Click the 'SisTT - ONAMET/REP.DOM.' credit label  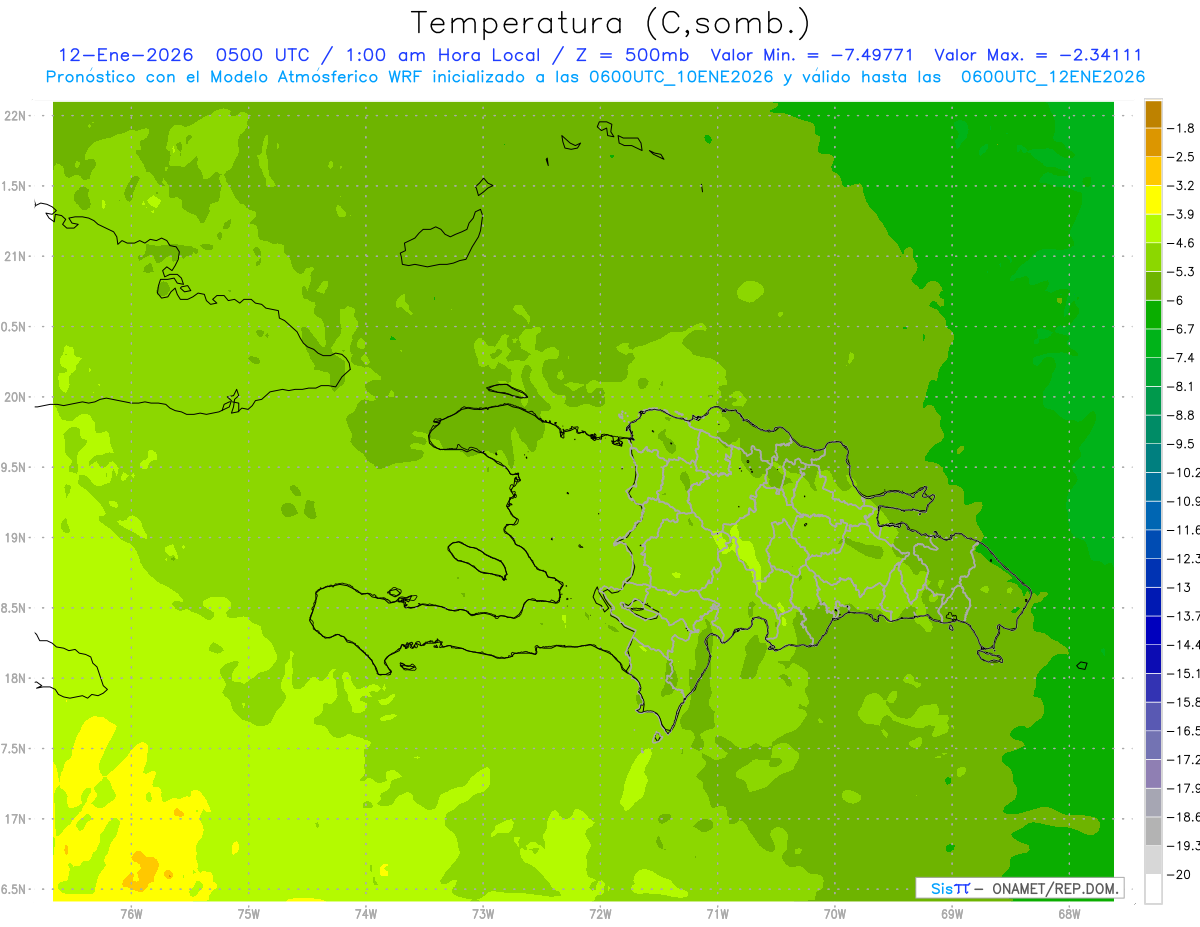tap(1019, 888)
